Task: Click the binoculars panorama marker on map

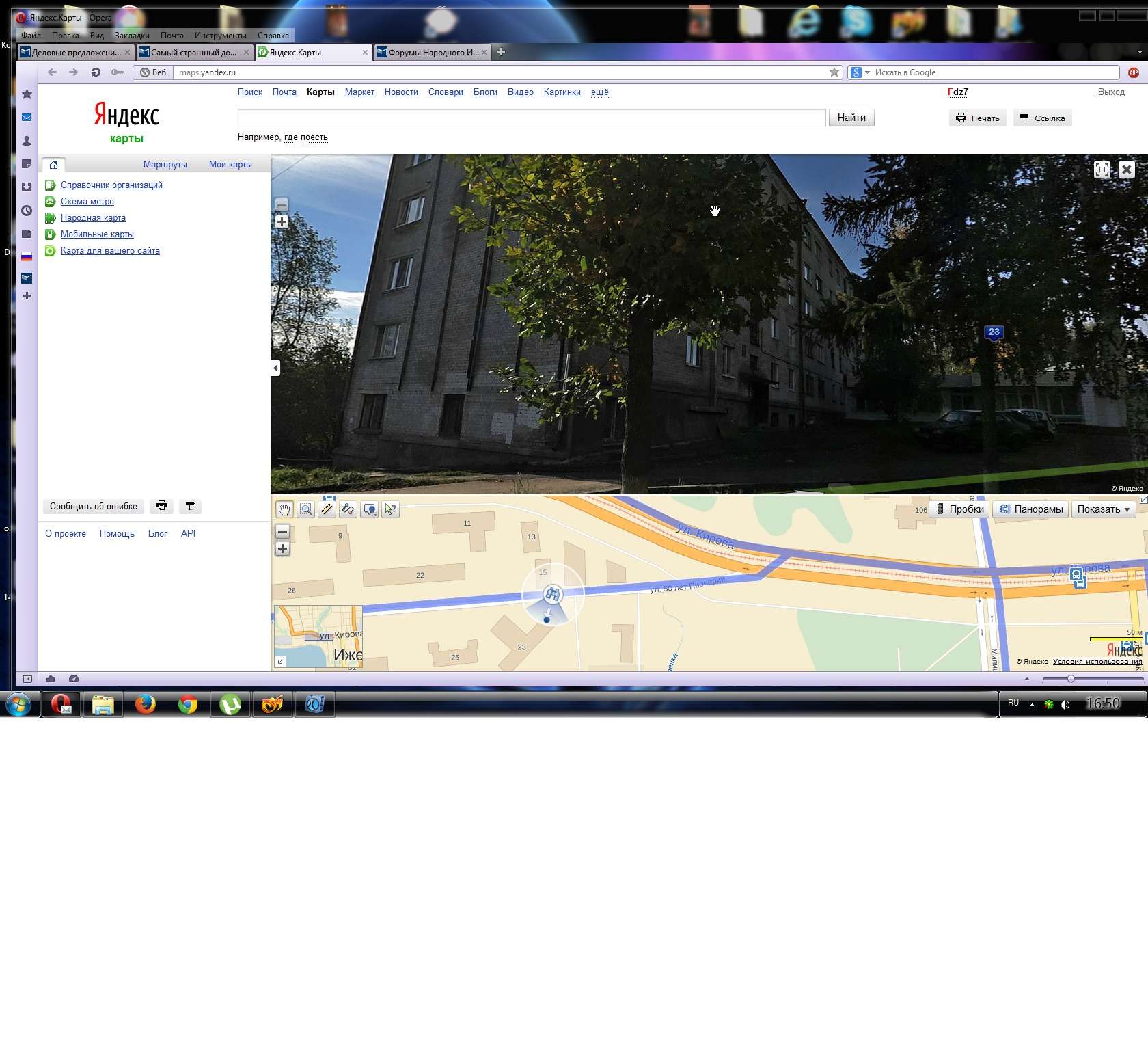Action: pyautogui.click(x=552, y=594)
